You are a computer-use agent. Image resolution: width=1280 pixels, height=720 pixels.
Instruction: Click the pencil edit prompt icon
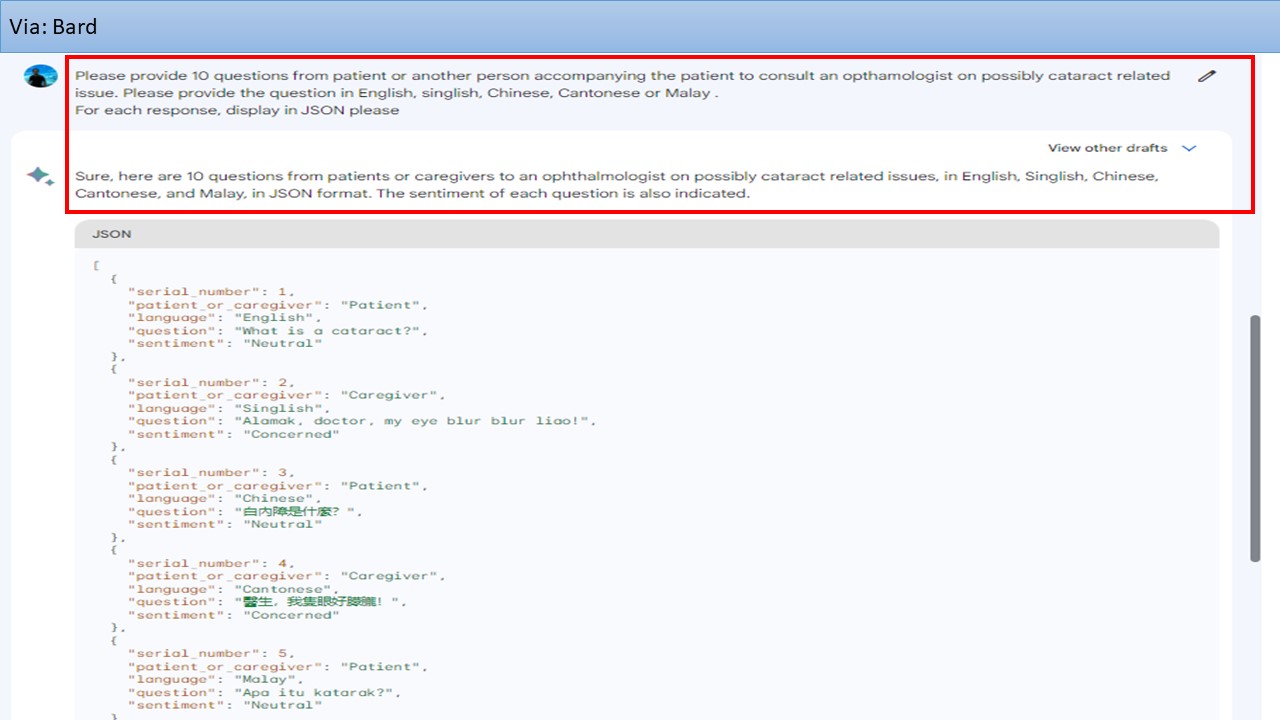pyautogui.click(x=1207, y=76)
